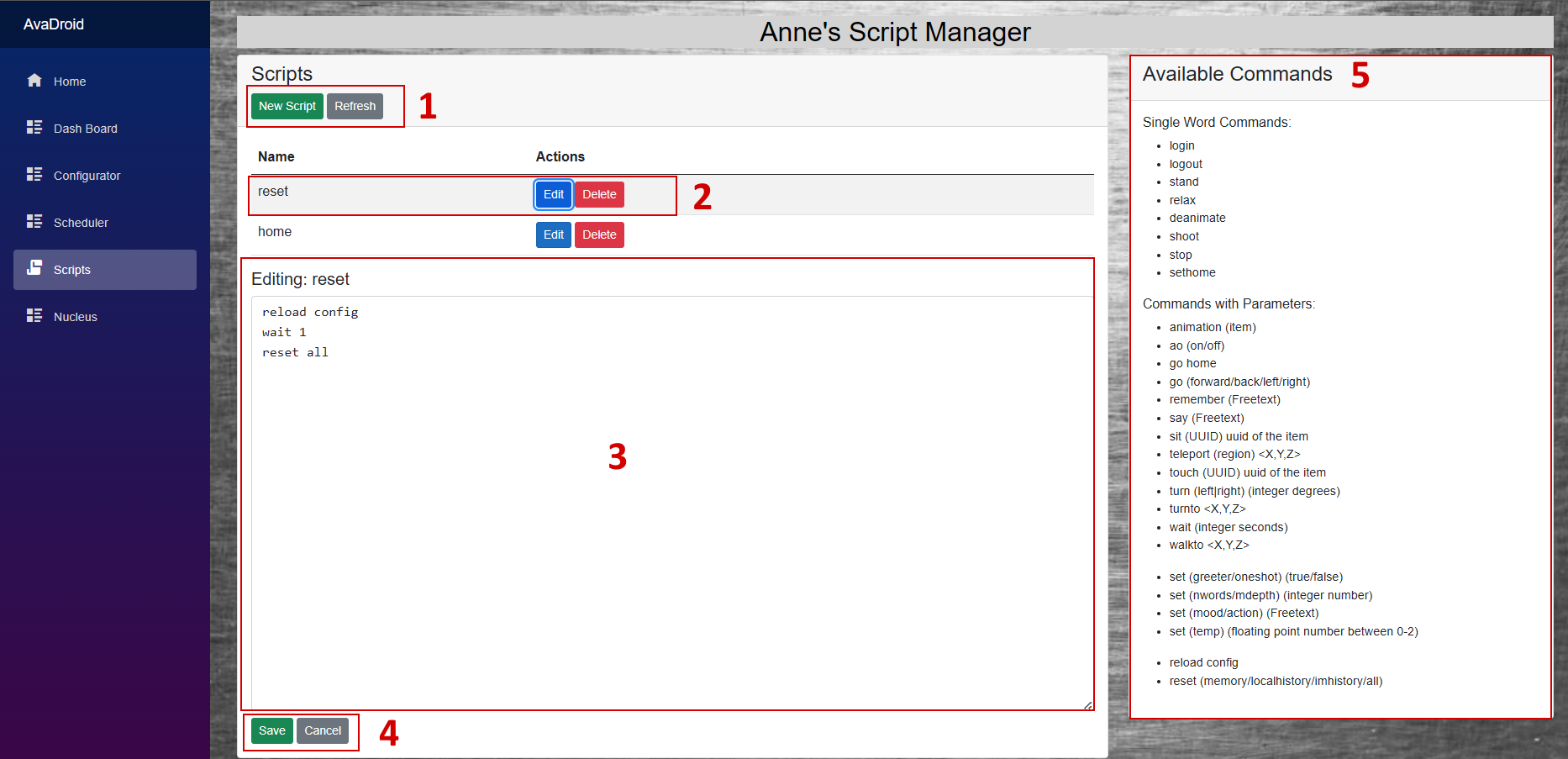Delete the home script
Image resolution: width=1568 pixels, height=759 pixels.
pos(599,235)
